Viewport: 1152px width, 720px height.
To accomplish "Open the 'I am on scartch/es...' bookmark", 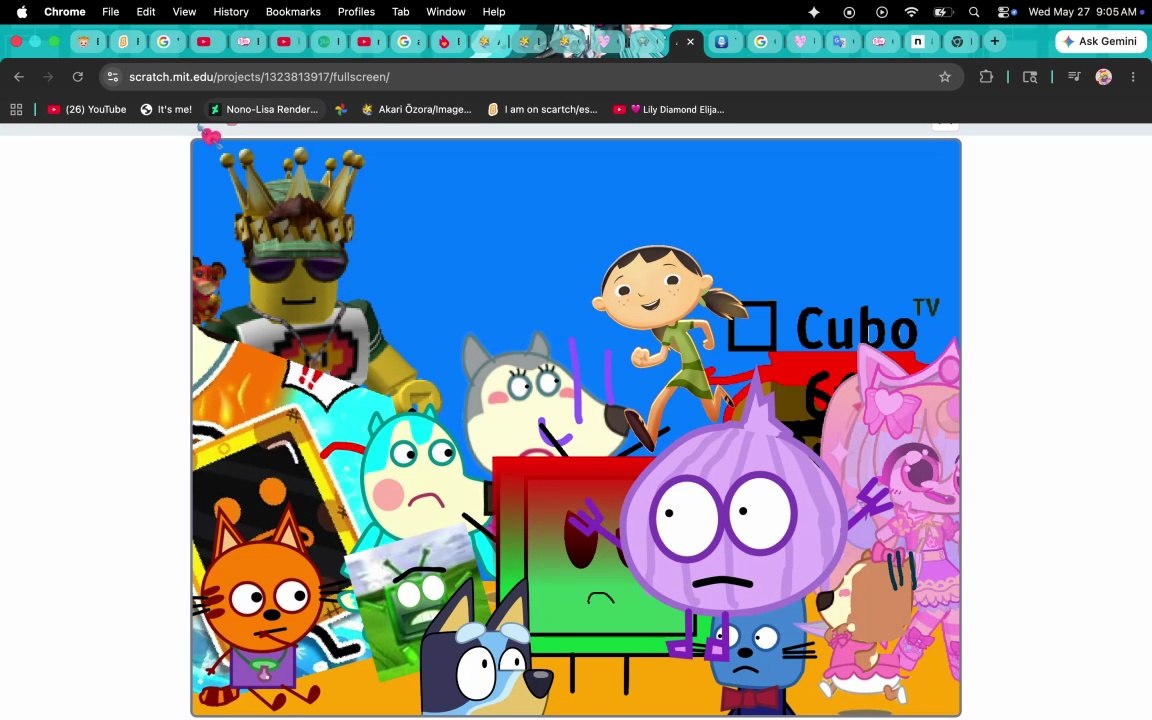I will tap(543, 109).
